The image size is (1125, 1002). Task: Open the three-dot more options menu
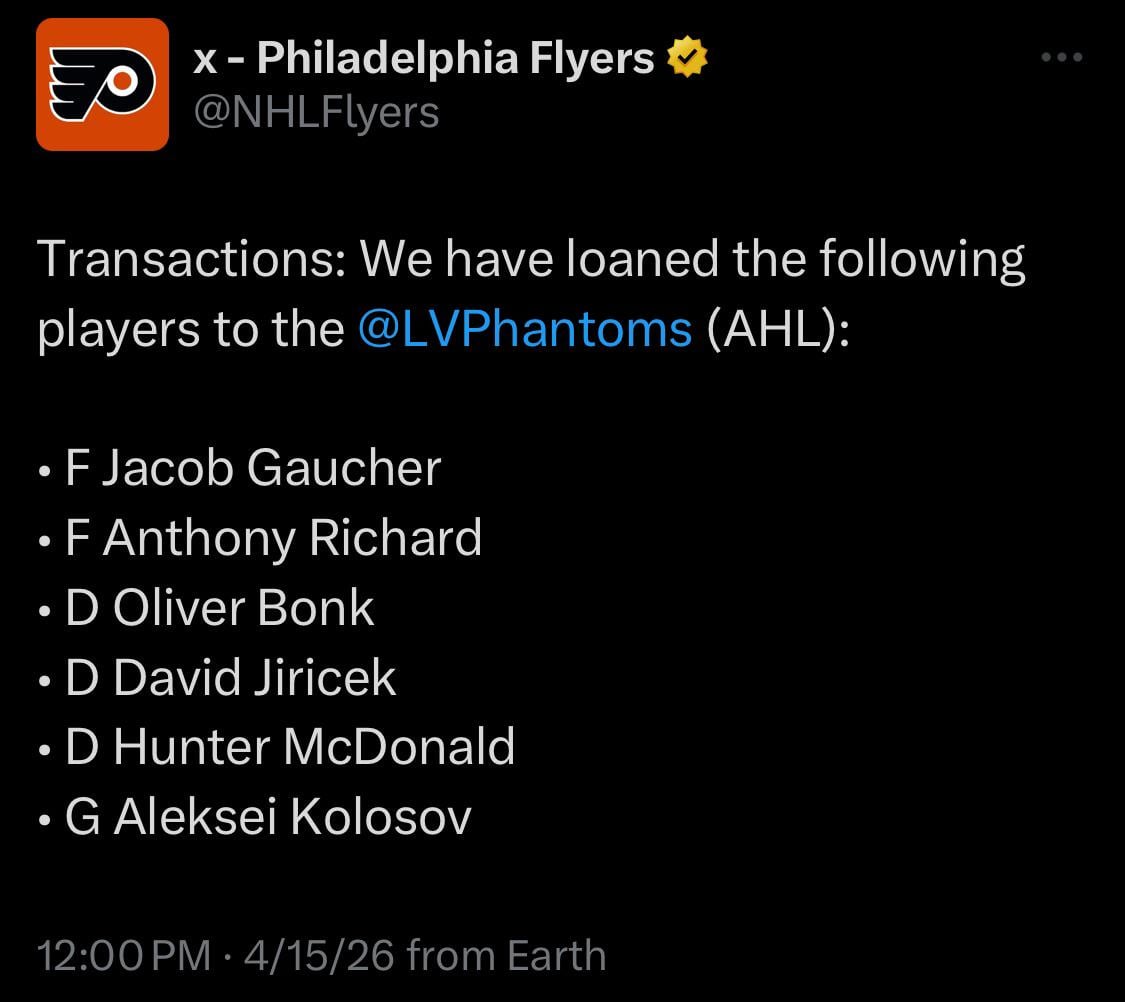[x=1061, y=58]
